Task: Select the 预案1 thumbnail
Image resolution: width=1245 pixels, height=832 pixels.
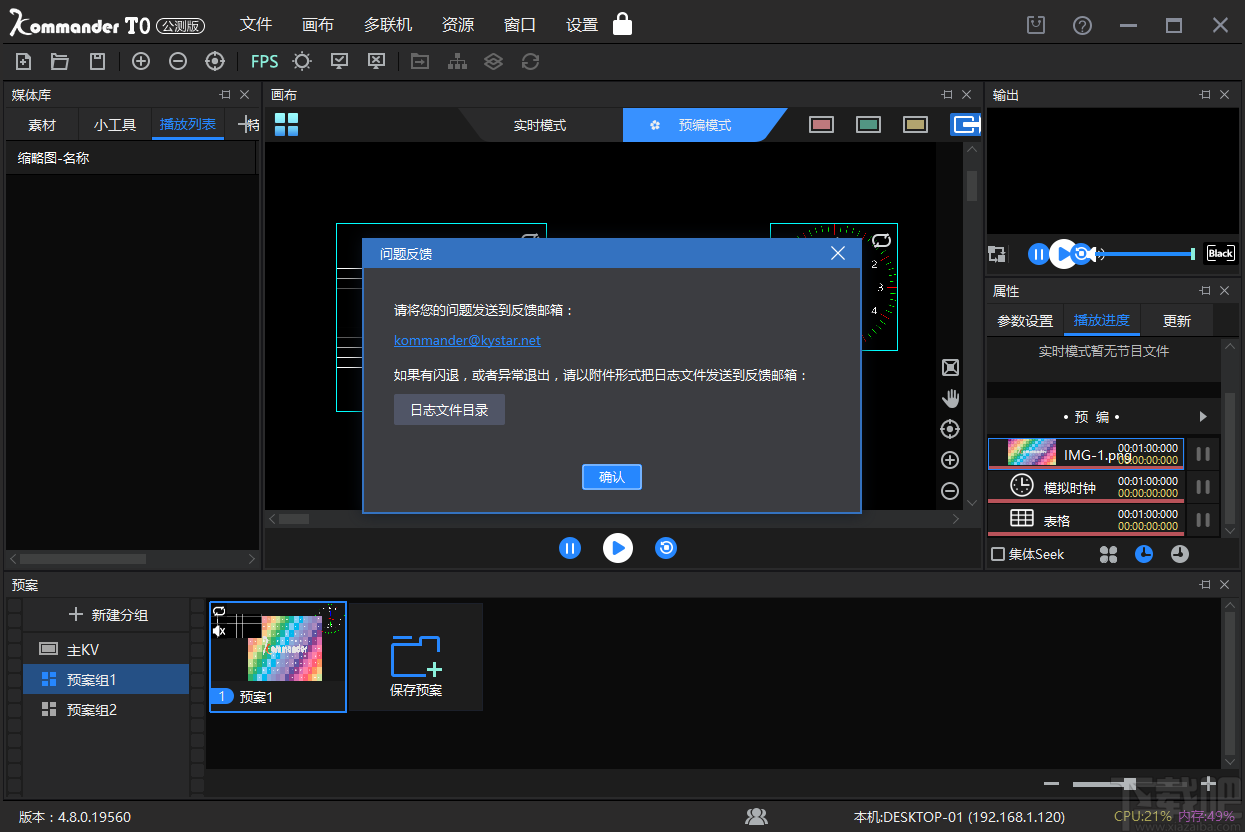Action: [277, 655]
